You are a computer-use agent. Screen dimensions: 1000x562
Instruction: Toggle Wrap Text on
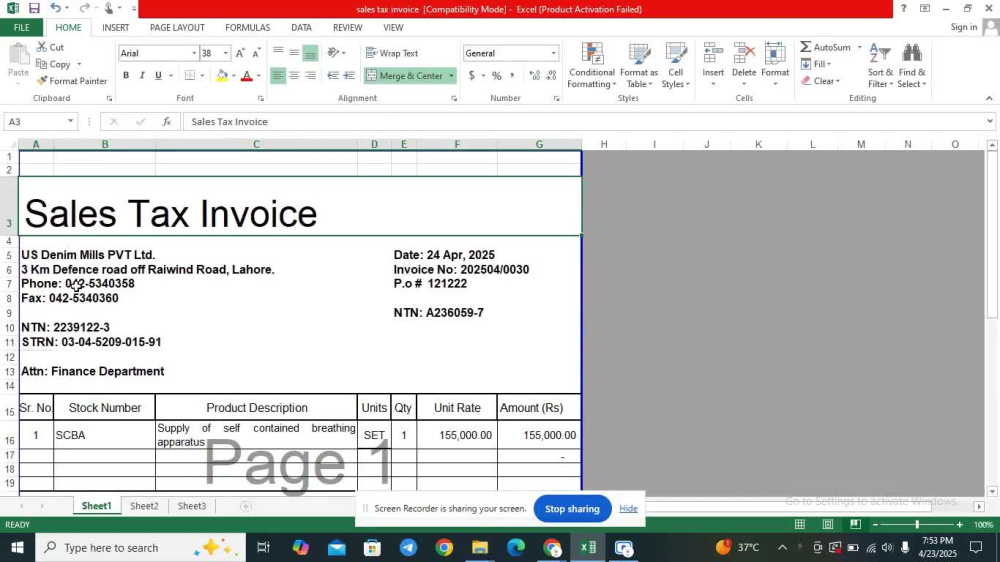point(392,53)
